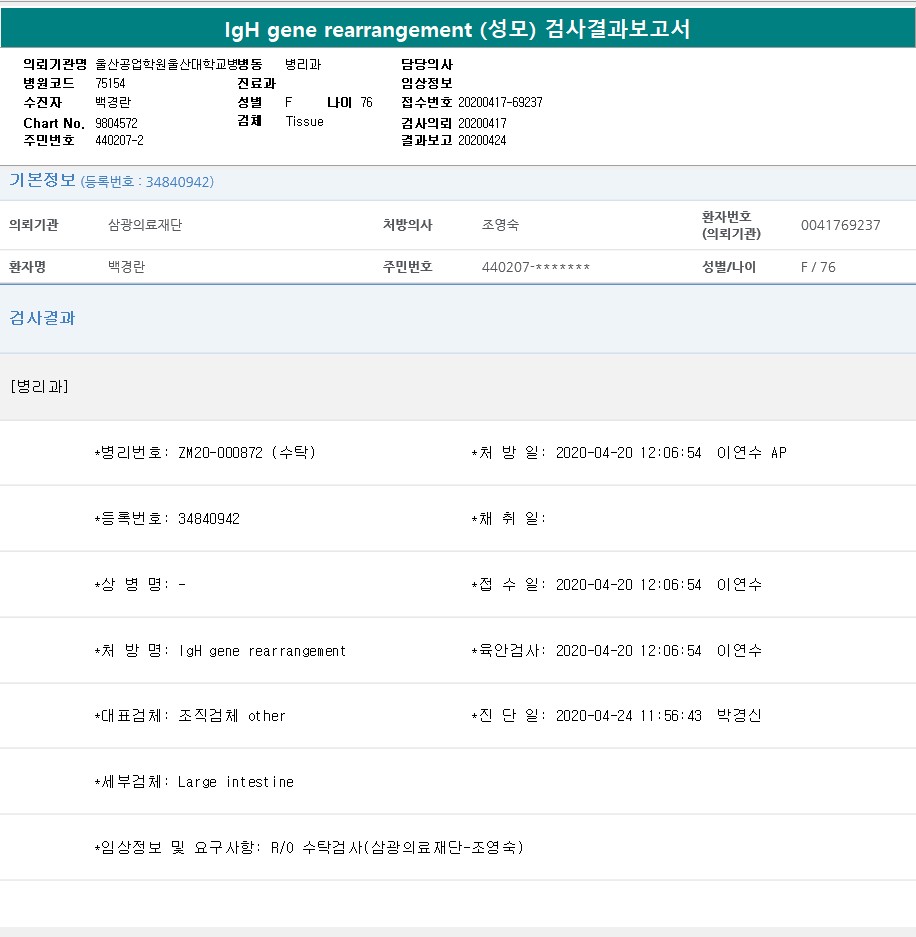This screenshot has width=916, height=937.
Task: Click the report title 'IgH gene rearrangement (성모) 검사결과보고서'
Action: 458,29
